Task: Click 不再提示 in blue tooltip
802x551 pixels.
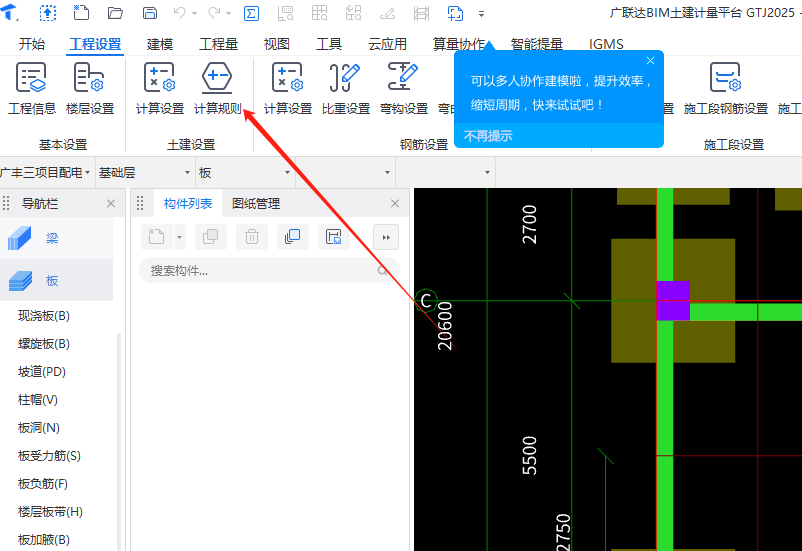Action: (488, 136)
